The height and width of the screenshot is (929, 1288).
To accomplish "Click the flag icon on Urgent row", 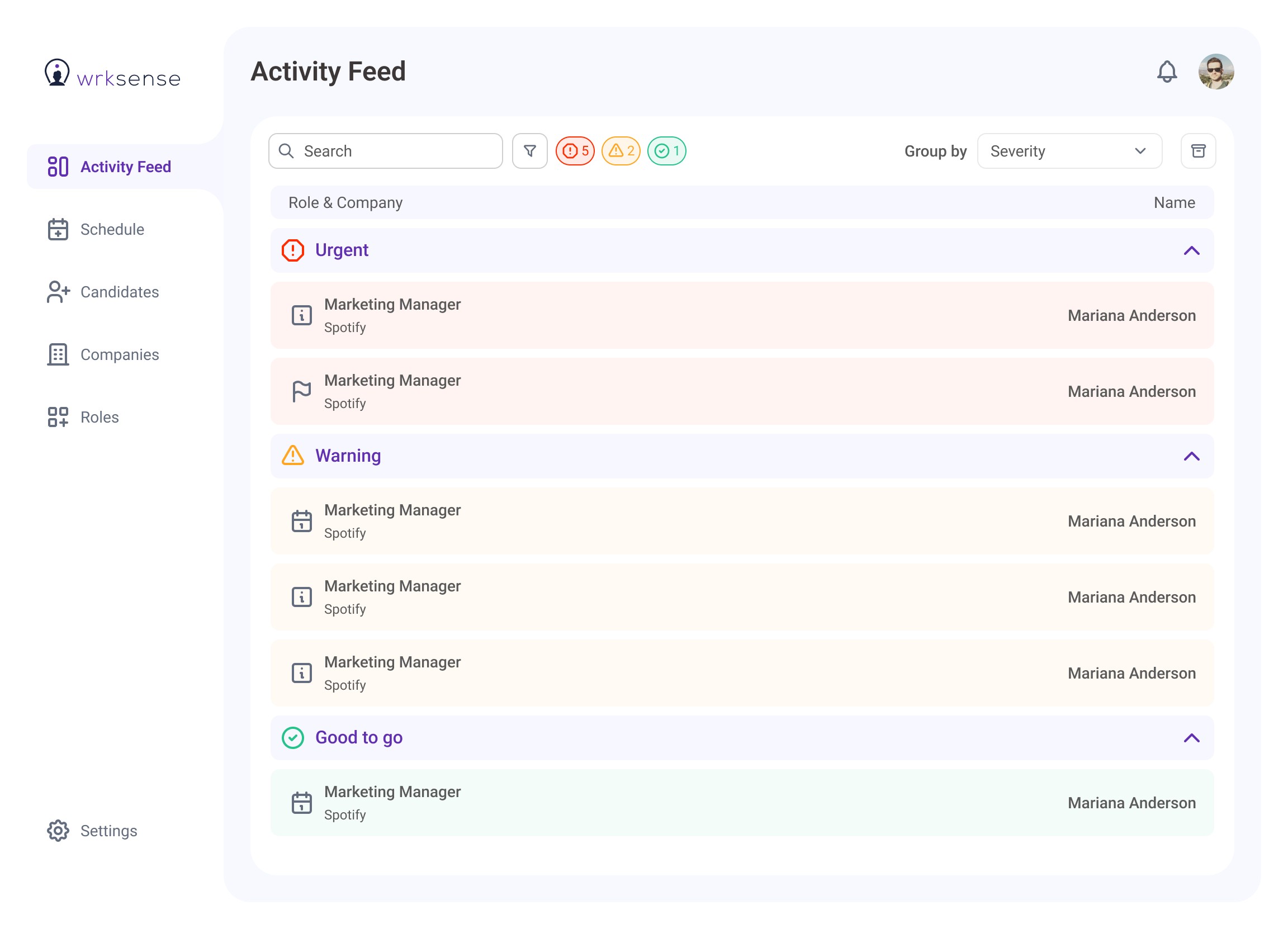I will [301, 391].
